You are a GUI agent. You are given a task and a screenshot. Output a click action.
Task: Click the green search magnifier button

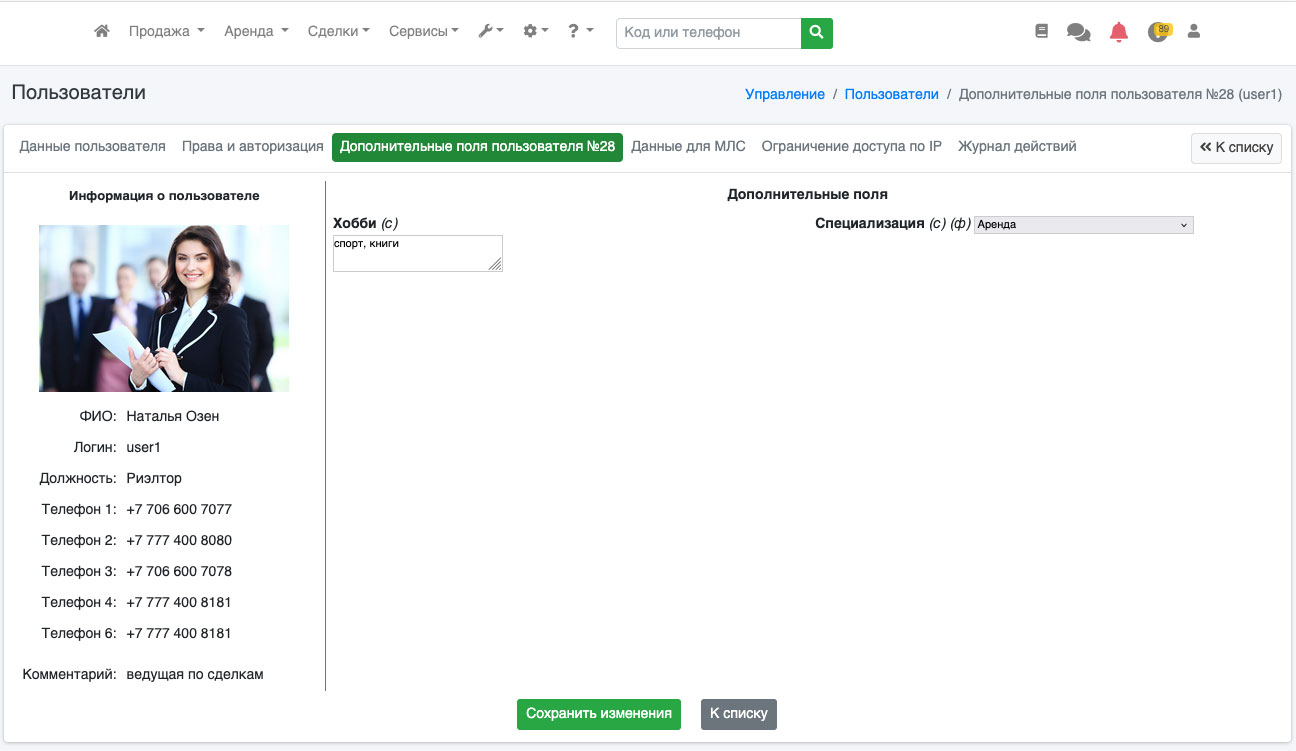coord(817,33)
